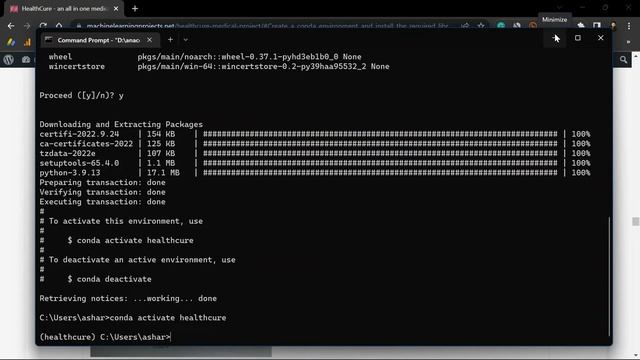Image resolution: width=640 pixels, height=360 pixels.
Task: Toggle the Chrome side panel
Action: point(597,26)
